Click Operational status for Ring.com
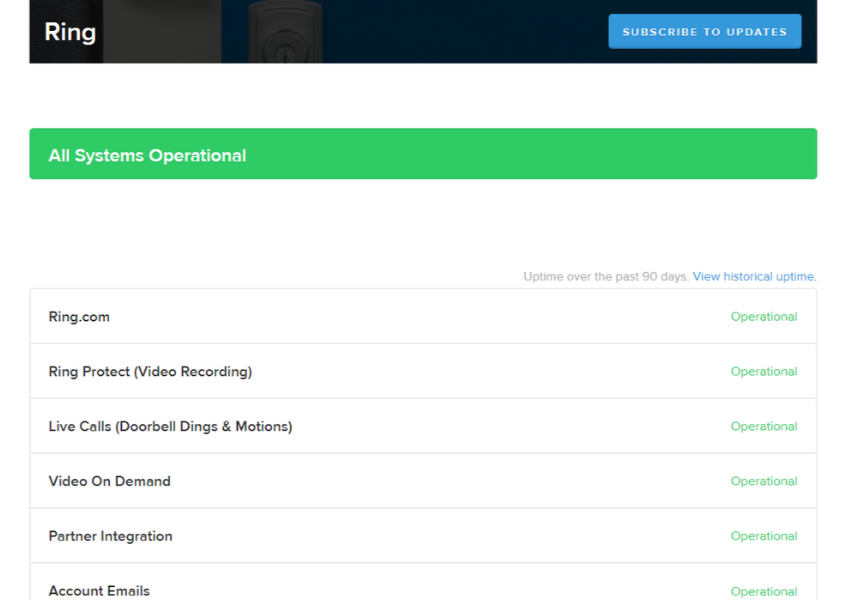Image resolution: width=844 pixels, height=600 pixels. click(763, 317)
